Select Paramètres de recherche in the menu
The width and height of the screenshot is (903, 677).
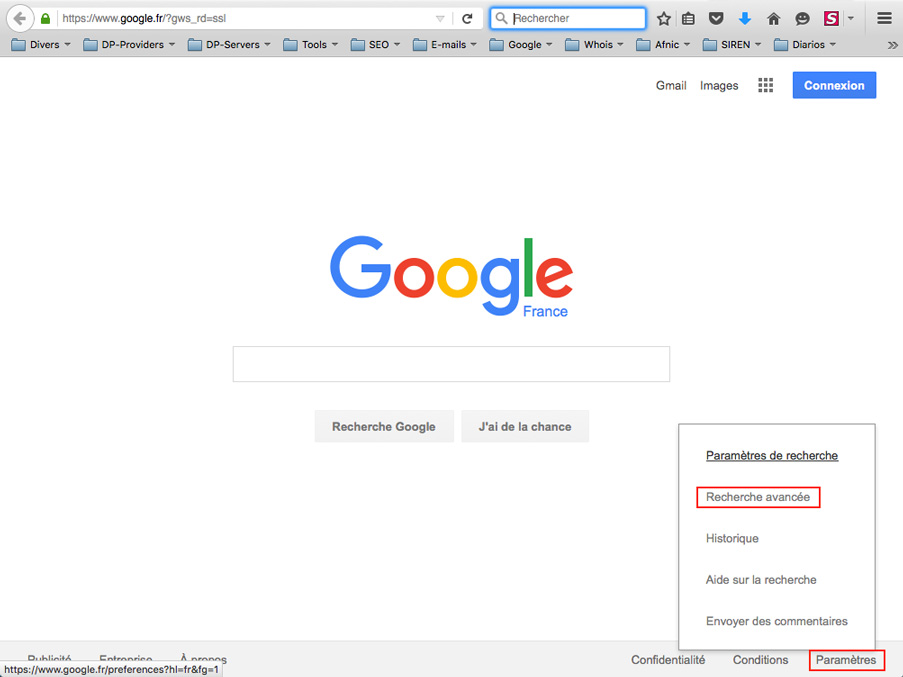coord(772,455)
